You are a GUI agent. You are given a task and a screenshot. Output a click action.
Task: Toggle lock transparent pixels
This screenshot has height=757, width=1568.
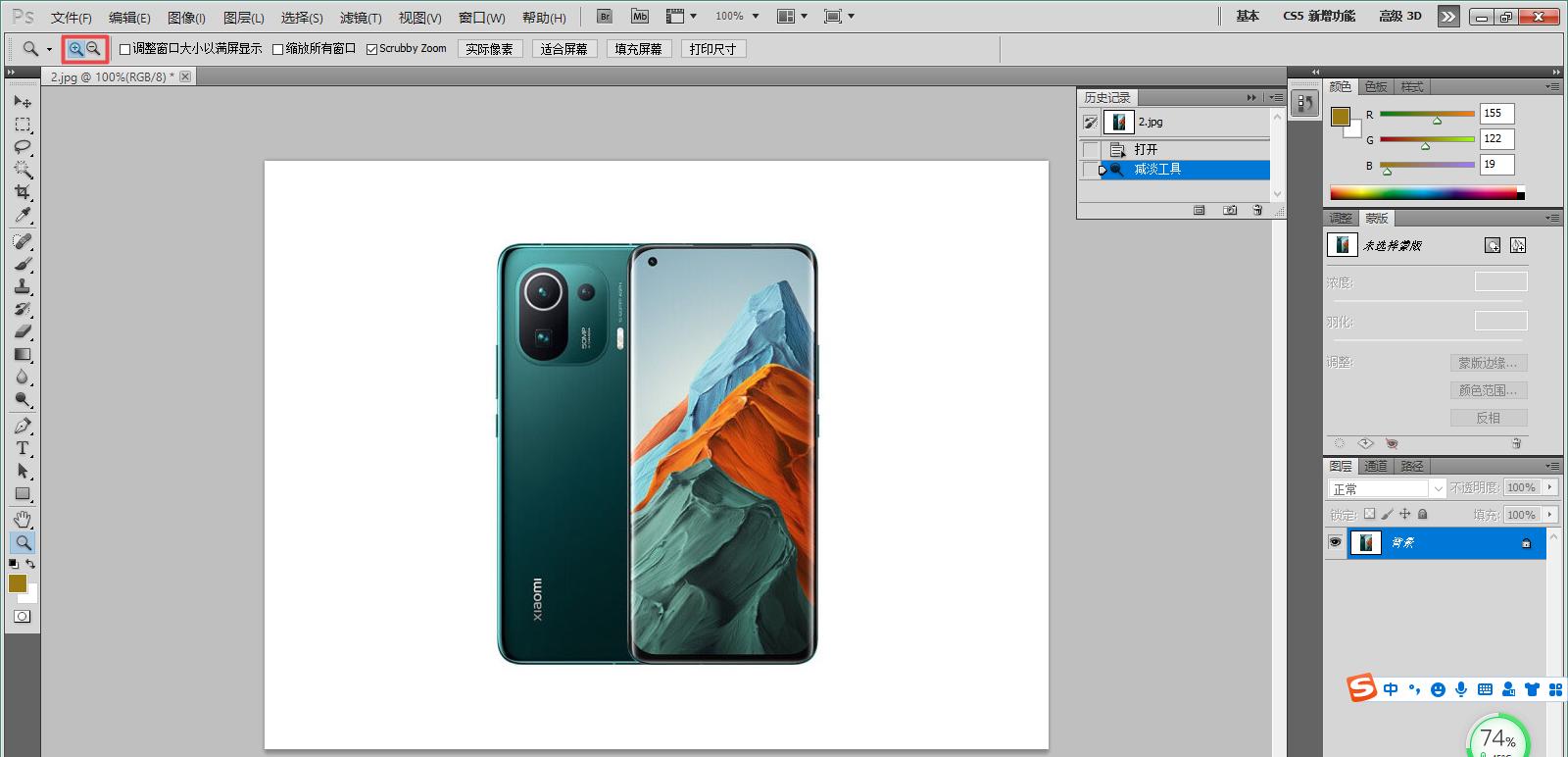1370,514
